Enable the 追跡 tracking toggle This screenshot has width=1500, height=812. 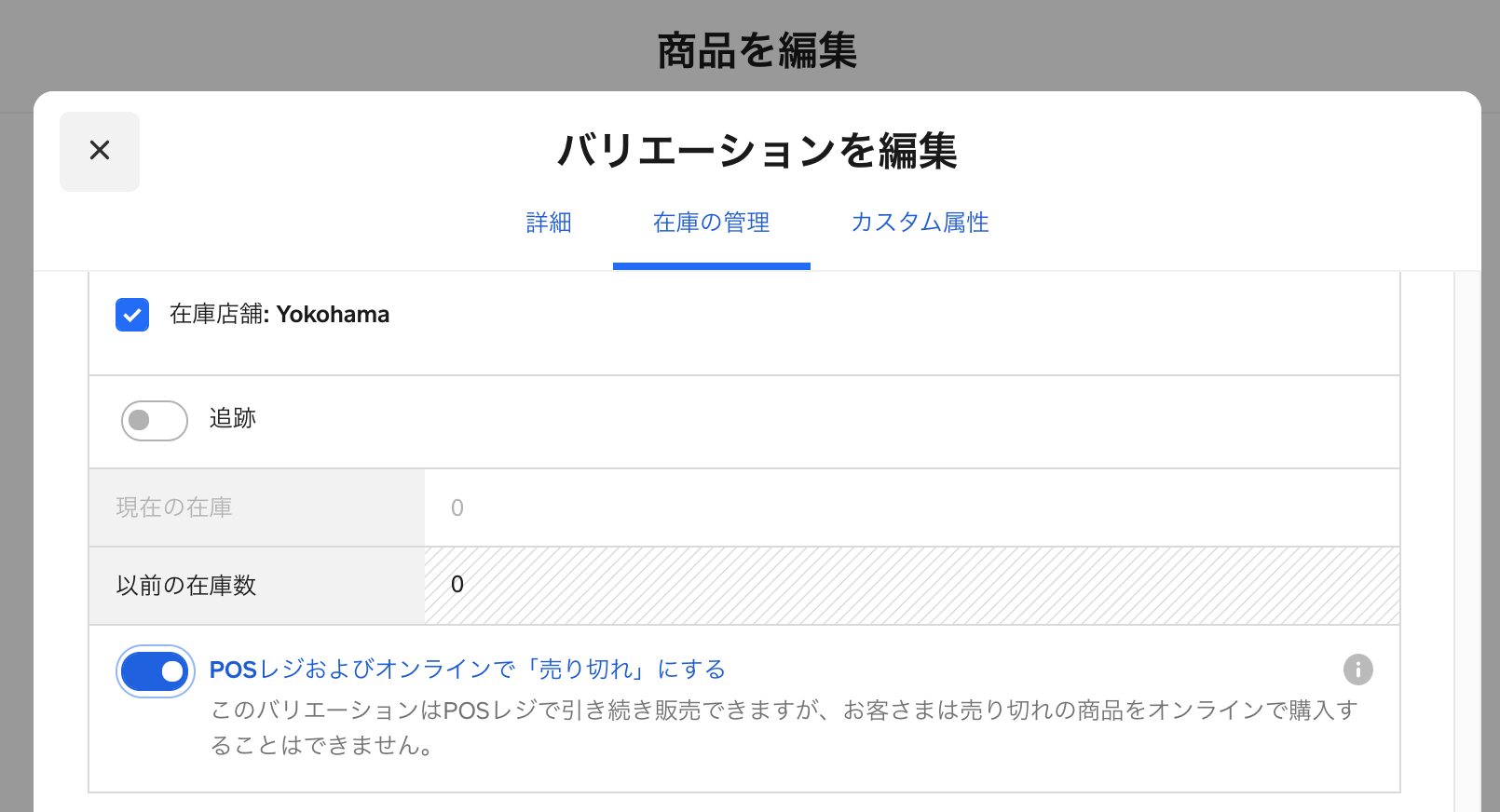[154, 420]
